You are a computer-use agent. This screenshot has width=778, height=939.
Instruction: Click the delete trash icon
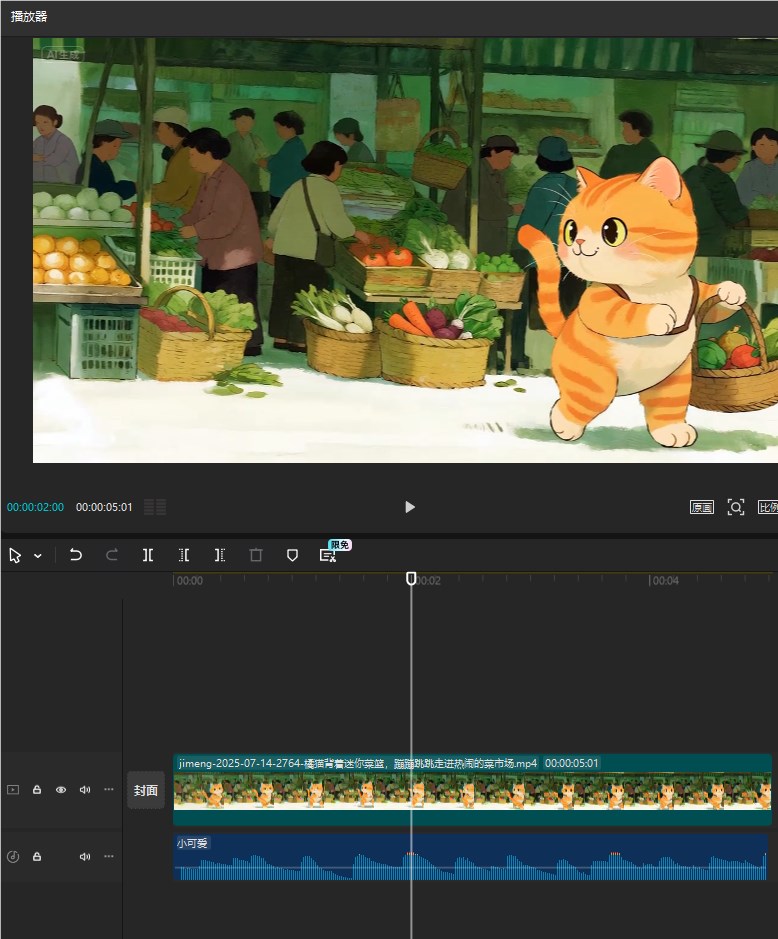tap(256, 555)
